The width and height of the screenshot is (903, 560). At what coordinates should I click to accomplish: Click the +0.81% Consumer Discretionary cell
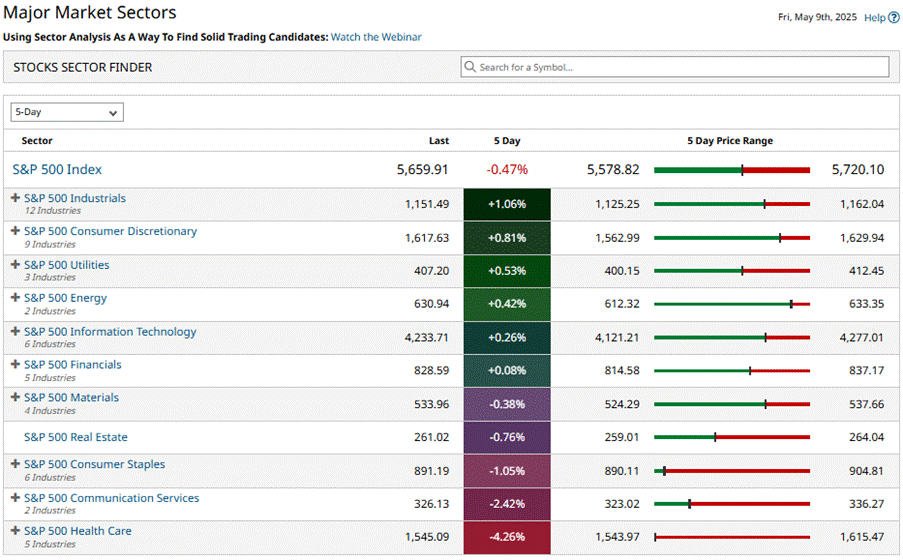[x=507, y=237]
